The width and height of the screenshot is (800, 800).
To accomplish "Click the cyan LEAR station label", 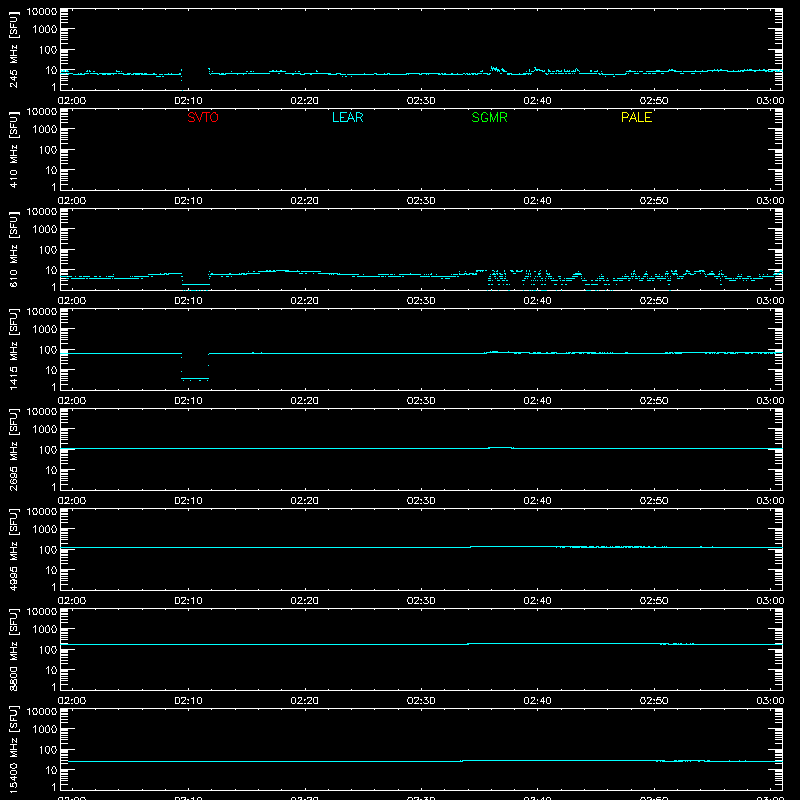I will click(347, 117).
